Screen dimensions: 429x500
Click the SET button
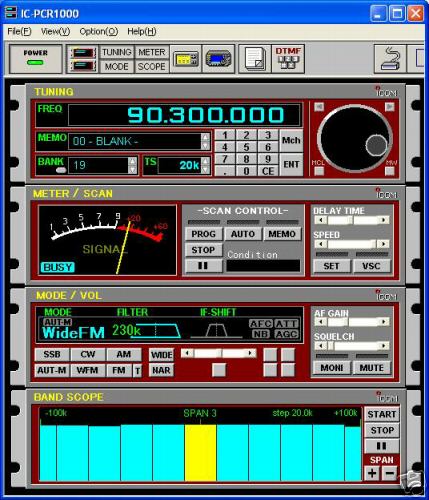[x=331, y=266]
